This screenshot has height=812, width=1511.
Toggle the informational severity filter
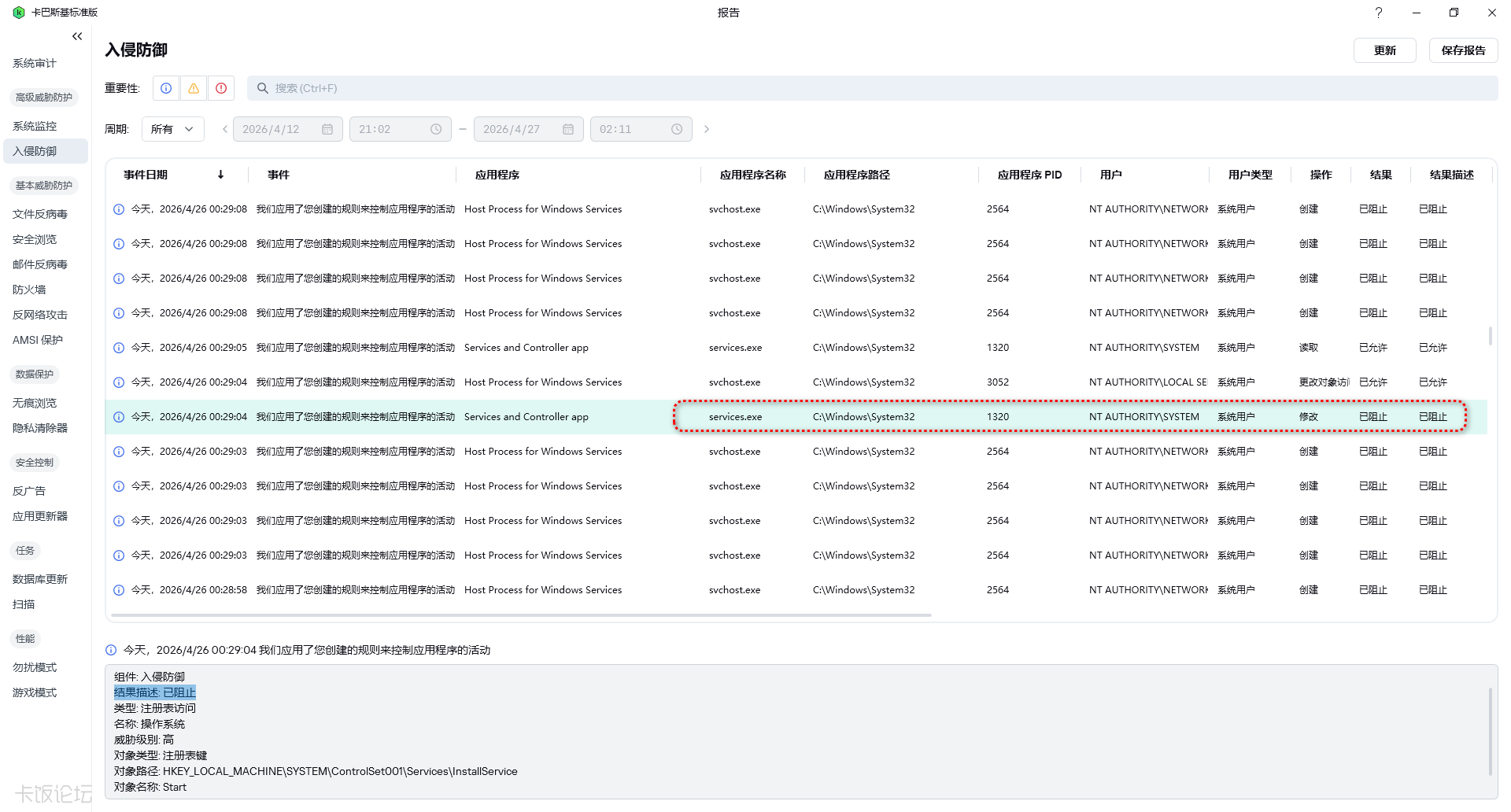pos(166,88)
